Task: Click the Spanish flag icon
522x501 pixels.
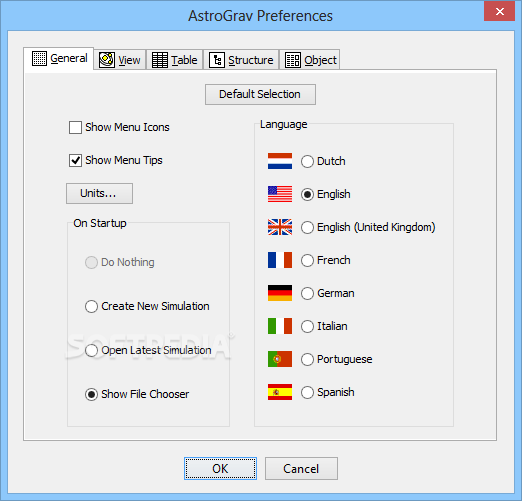Action: 280,392
